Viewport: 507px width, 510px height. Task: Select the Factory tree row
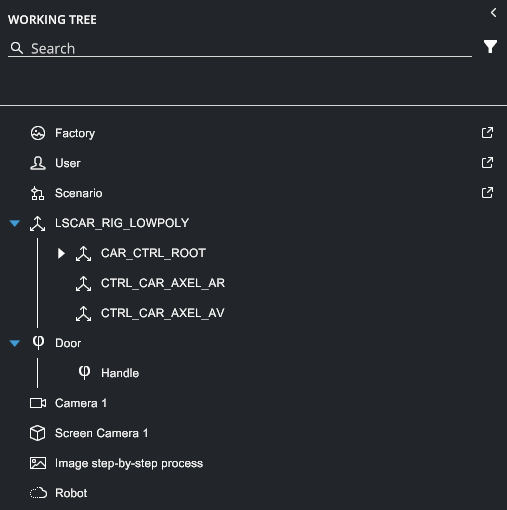[253, 133]
